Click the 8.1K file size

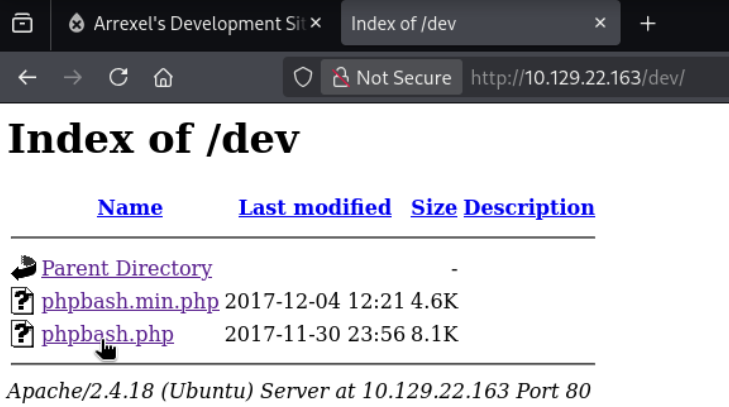point(434,334)
